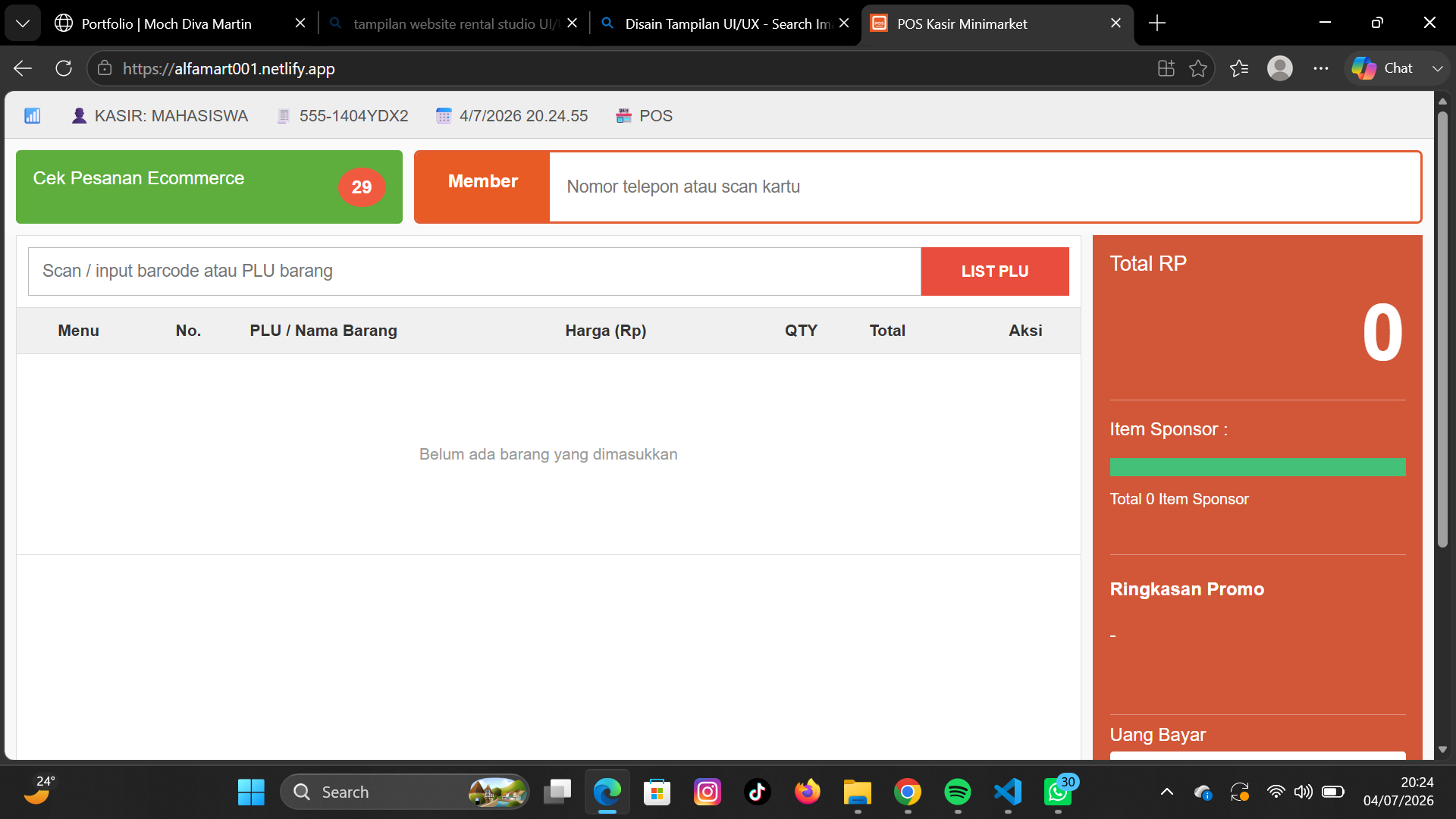1456x819 pixels.
Task: Click the green Item Sponsor progress bar
Action: [1257, 467]
